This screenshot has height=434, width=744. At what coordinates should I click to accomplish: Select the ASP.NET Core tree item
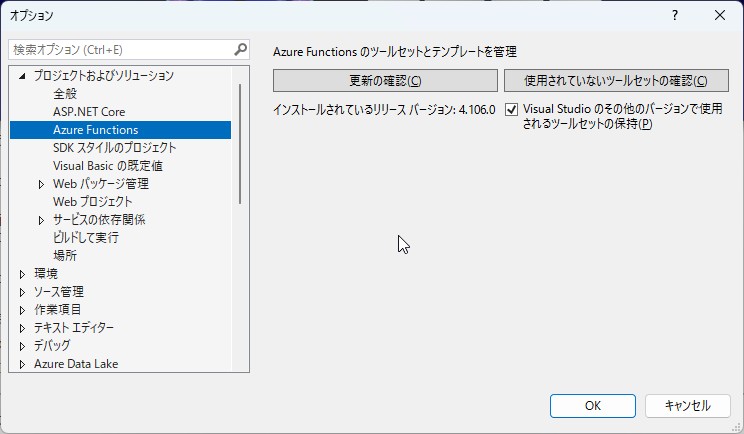pos(89,111)
